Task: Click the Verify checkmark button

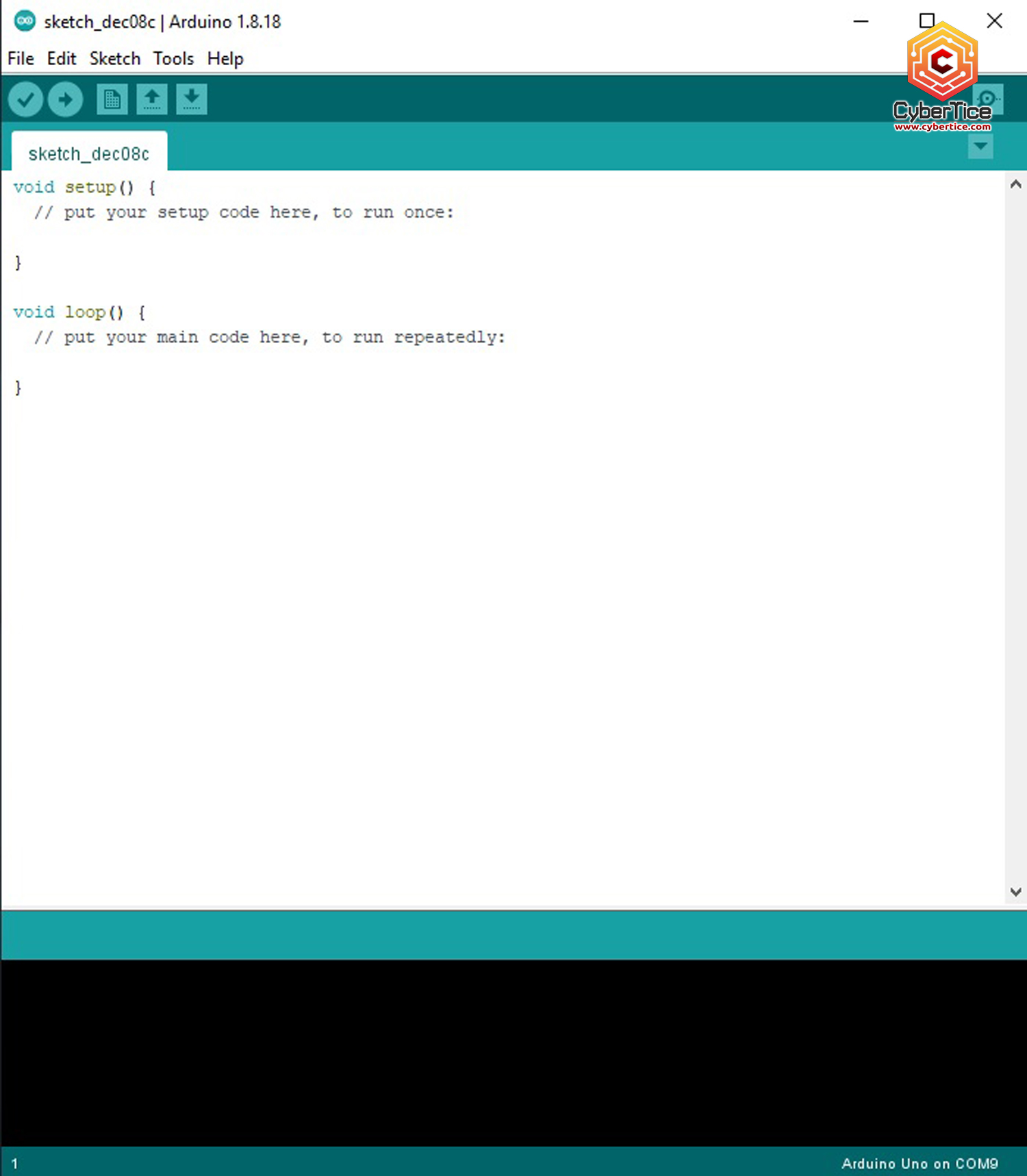Action: click(x=25, y=100)
